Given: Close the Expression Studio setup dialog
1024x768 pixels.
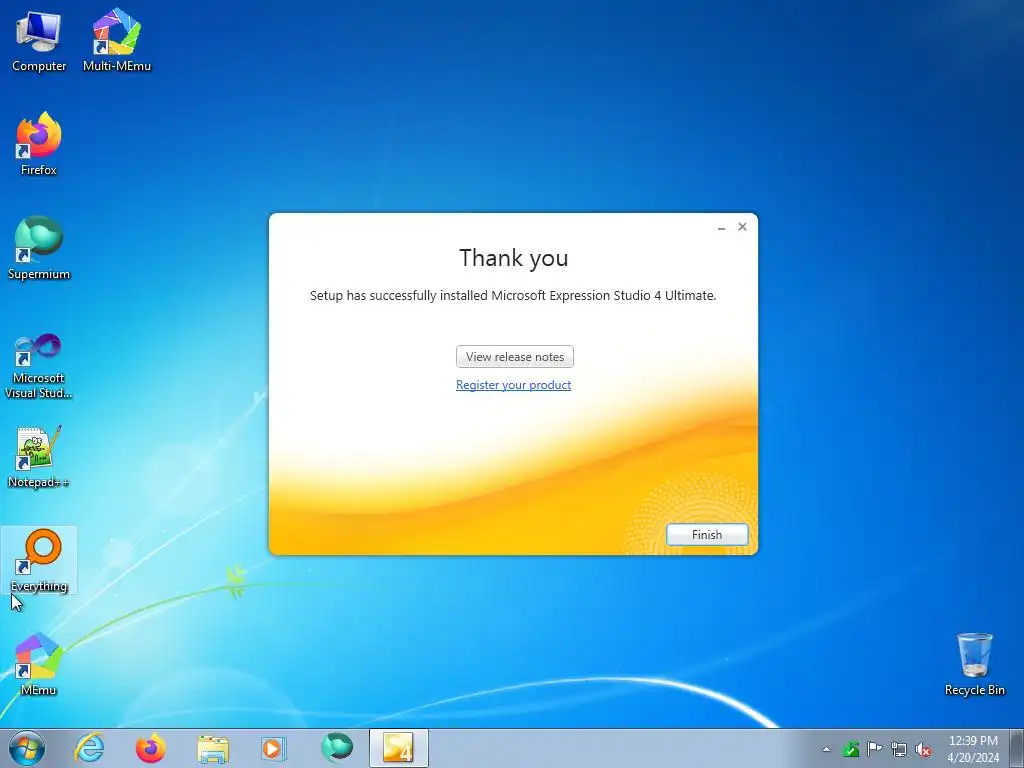Looking at the screenshot, I should (743, 227).
